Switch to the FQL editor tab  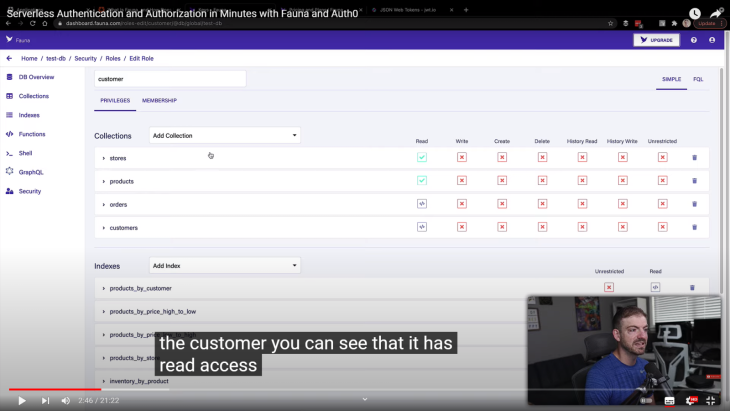[698, 79]
